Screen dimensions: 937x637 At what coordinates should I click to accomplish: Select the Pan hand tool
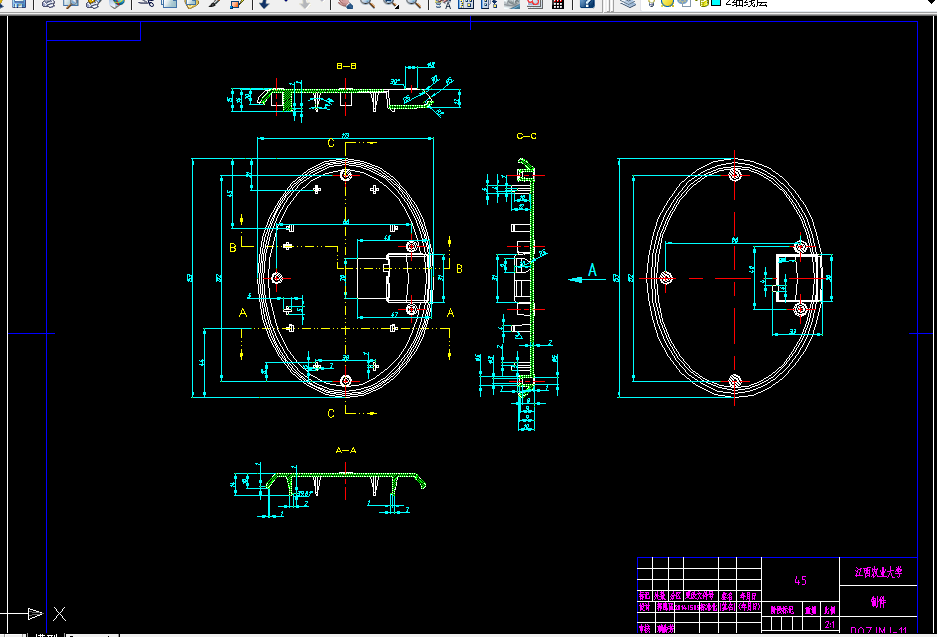345,3
